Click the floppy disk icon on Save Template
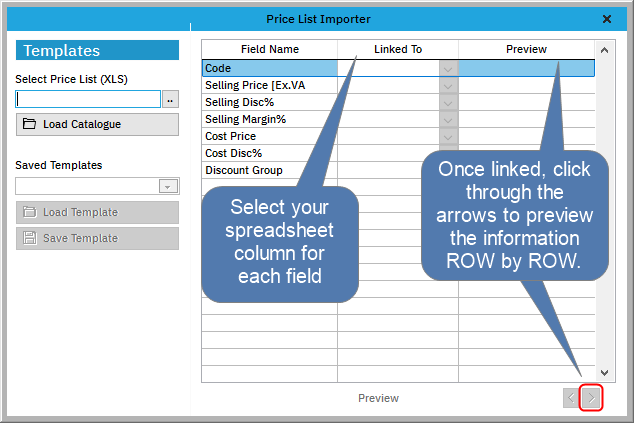This screenshot has height=423, width=634. [29, 238]
